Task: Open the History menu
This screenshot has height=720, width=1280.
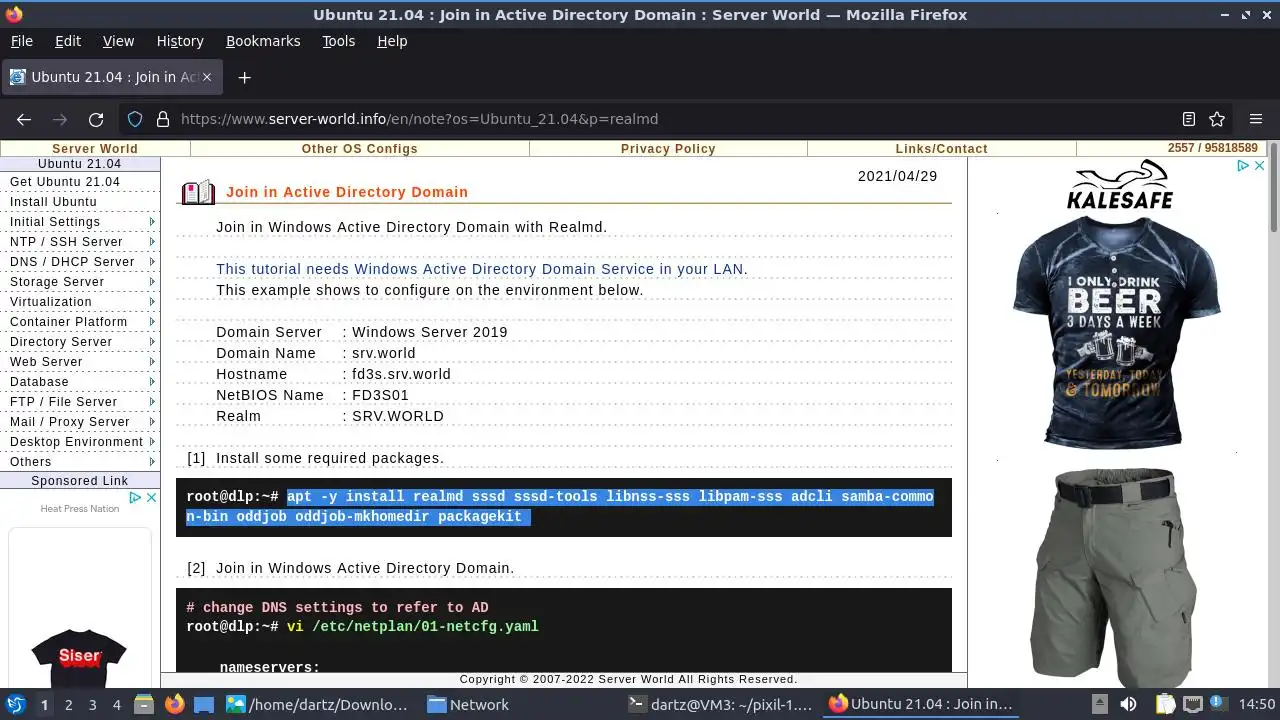Action: [180, 41]
